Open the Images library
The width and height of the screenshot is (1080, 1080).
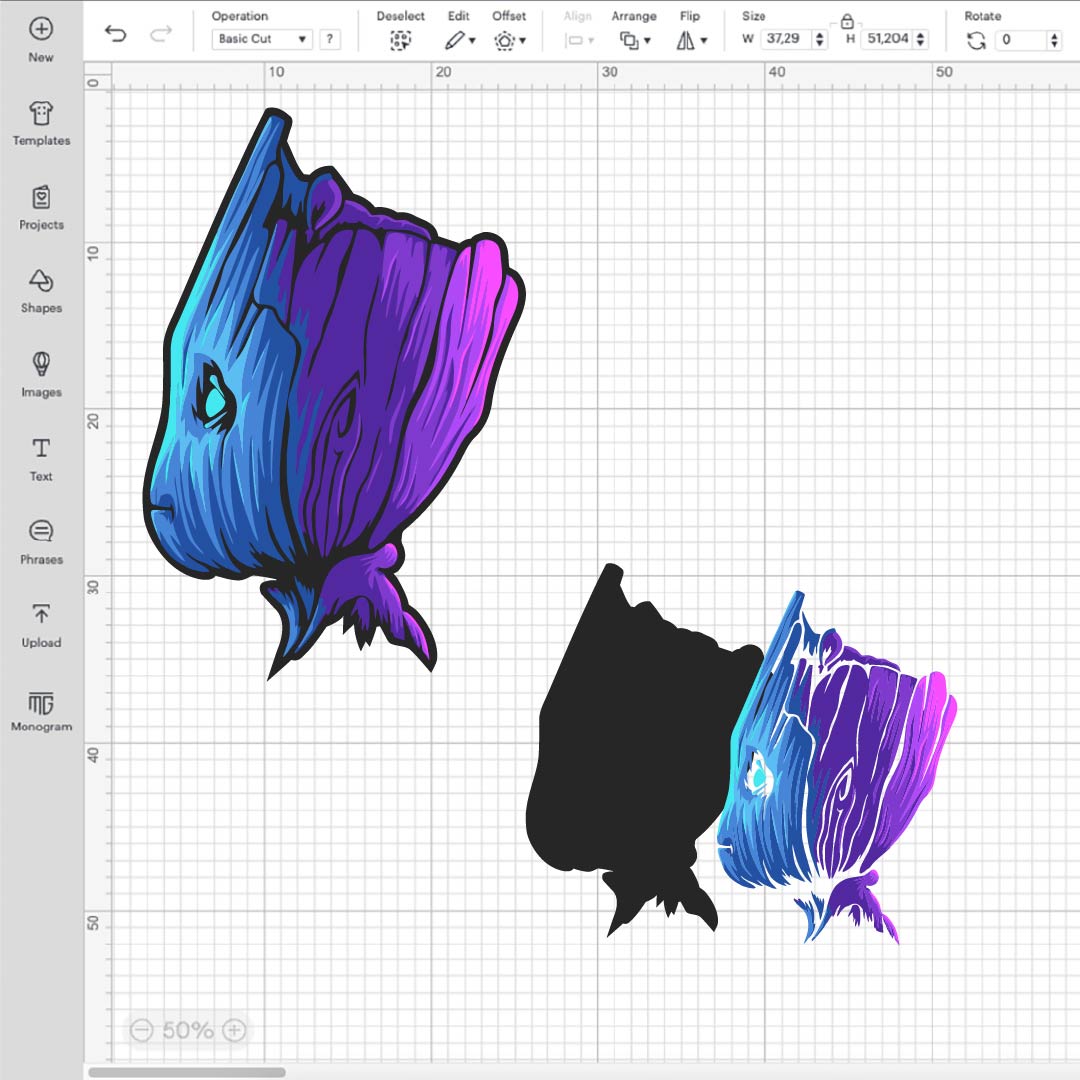tap(41, 375)
